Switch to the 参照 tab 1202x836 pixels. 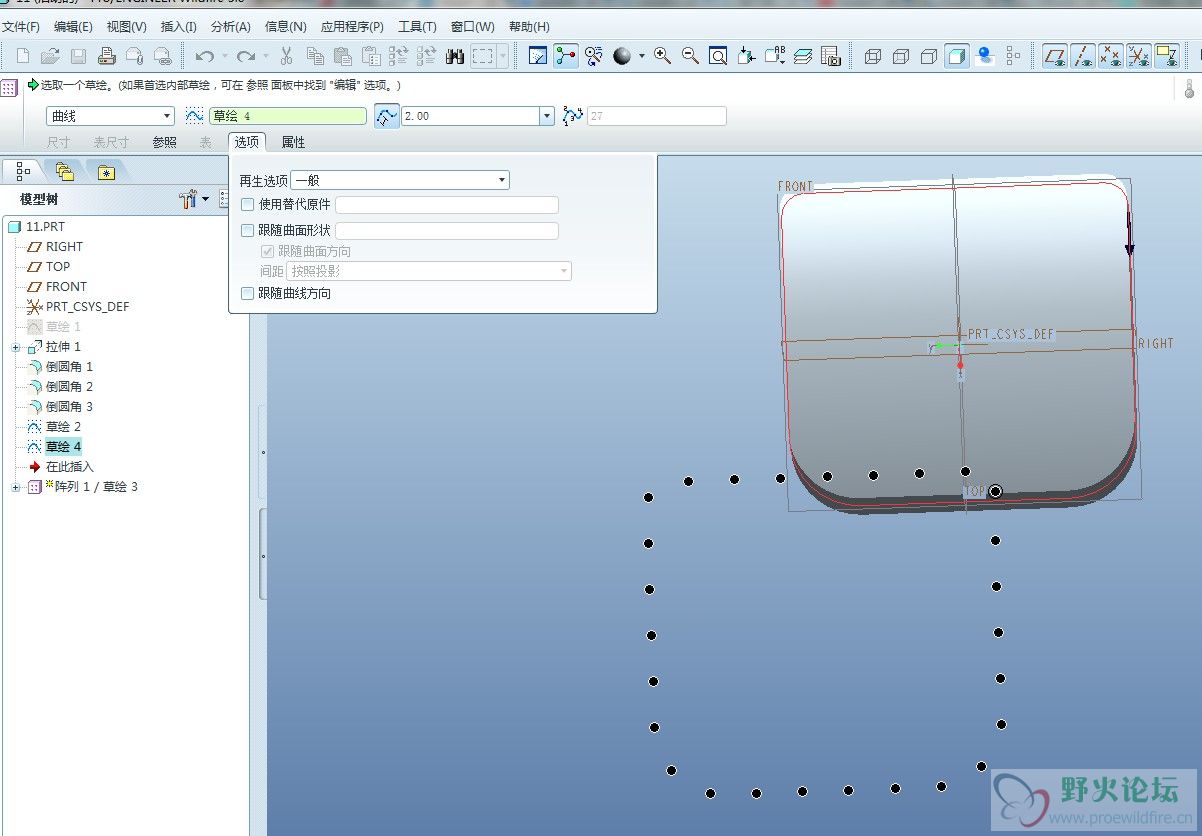click(x=164, y=143)
